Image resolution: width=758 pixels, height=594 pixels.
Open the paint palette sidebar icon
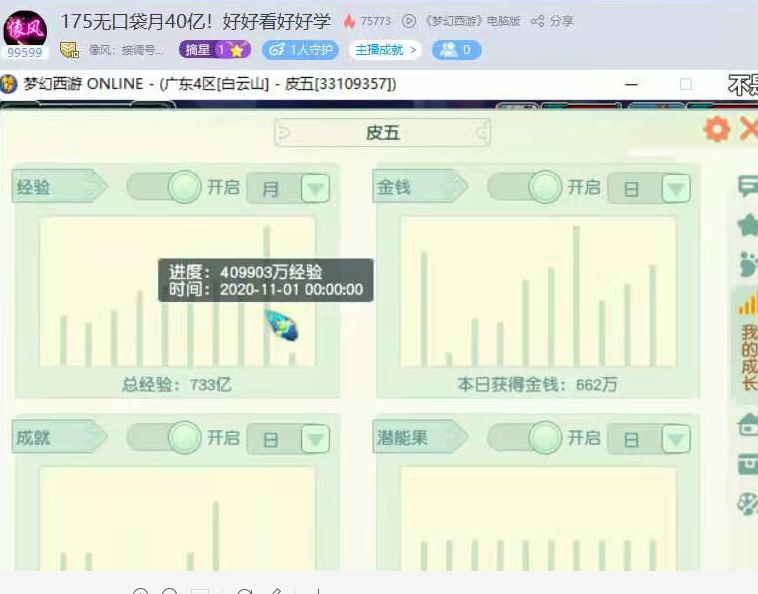click(x=747, y=504)
